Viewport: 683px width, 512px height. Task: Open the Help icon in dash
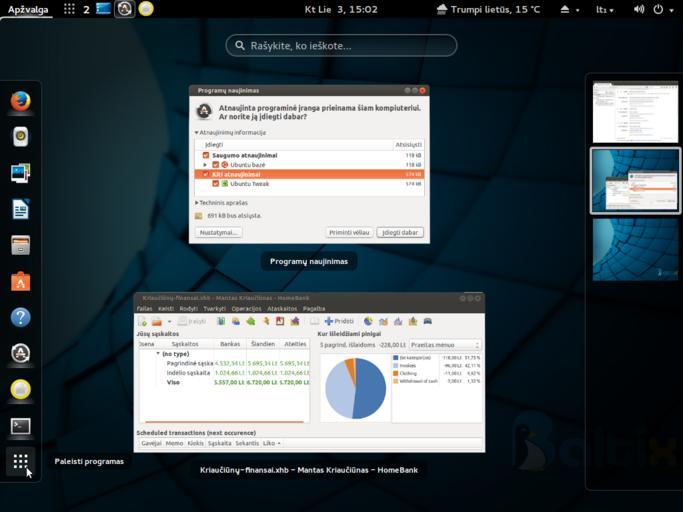coord(20,317)
